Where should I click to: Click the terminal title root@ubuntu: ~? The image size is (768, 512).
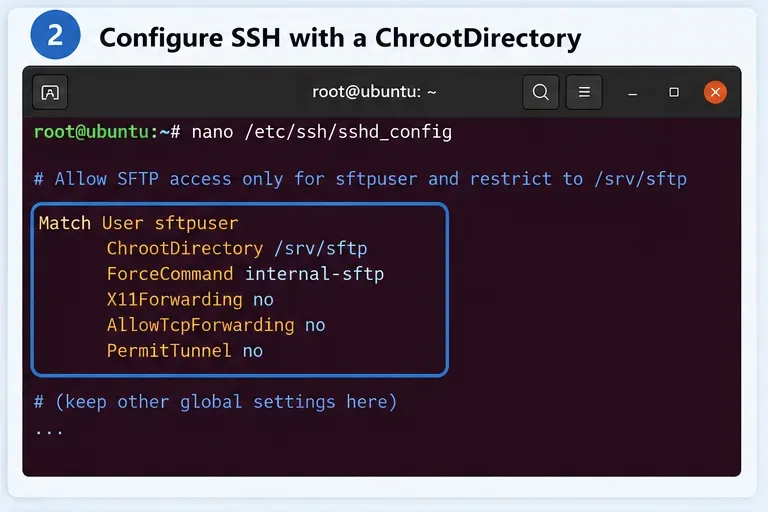[x=374, y=92]
